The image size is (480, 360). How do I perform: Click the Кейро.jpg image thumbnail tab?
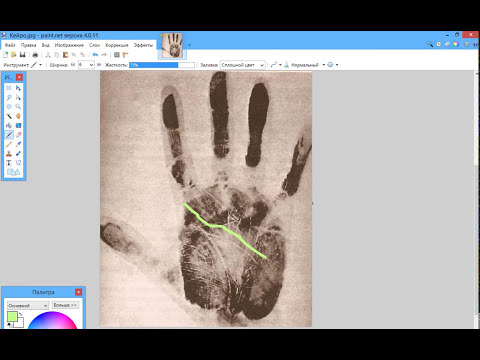(172, 46)
